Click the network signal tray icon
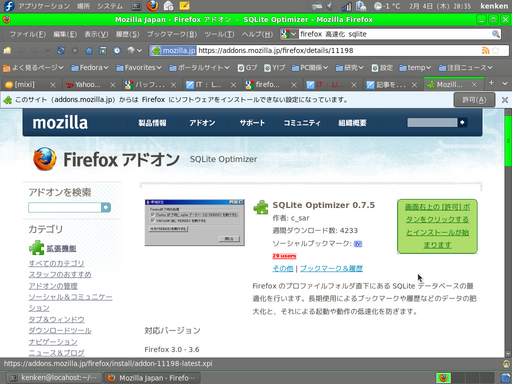512x384 pixels. (346, 6)
